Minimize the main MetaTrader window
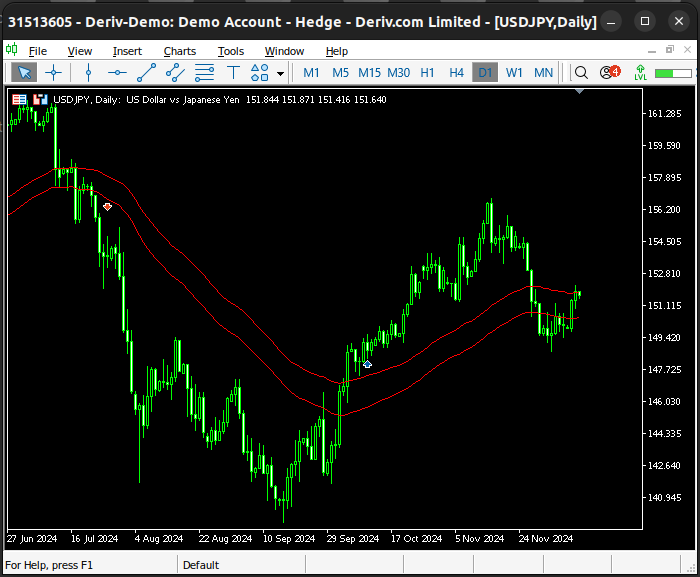Viewport: 700px width, 577px height. [x=611, y=21]
